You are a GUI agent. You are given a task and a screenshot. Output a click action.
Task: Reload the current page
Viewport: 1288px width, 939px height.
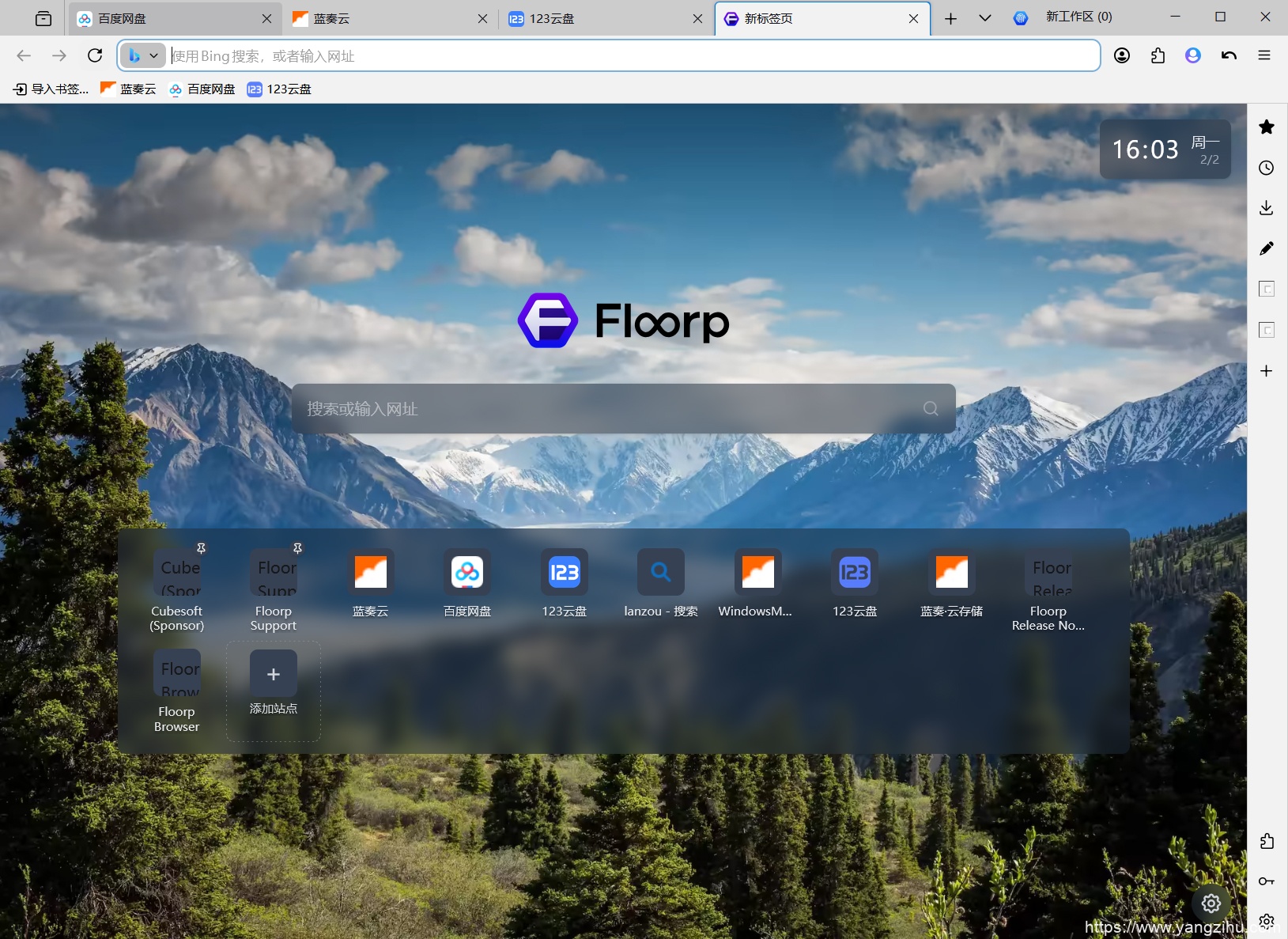click(94, 55)
